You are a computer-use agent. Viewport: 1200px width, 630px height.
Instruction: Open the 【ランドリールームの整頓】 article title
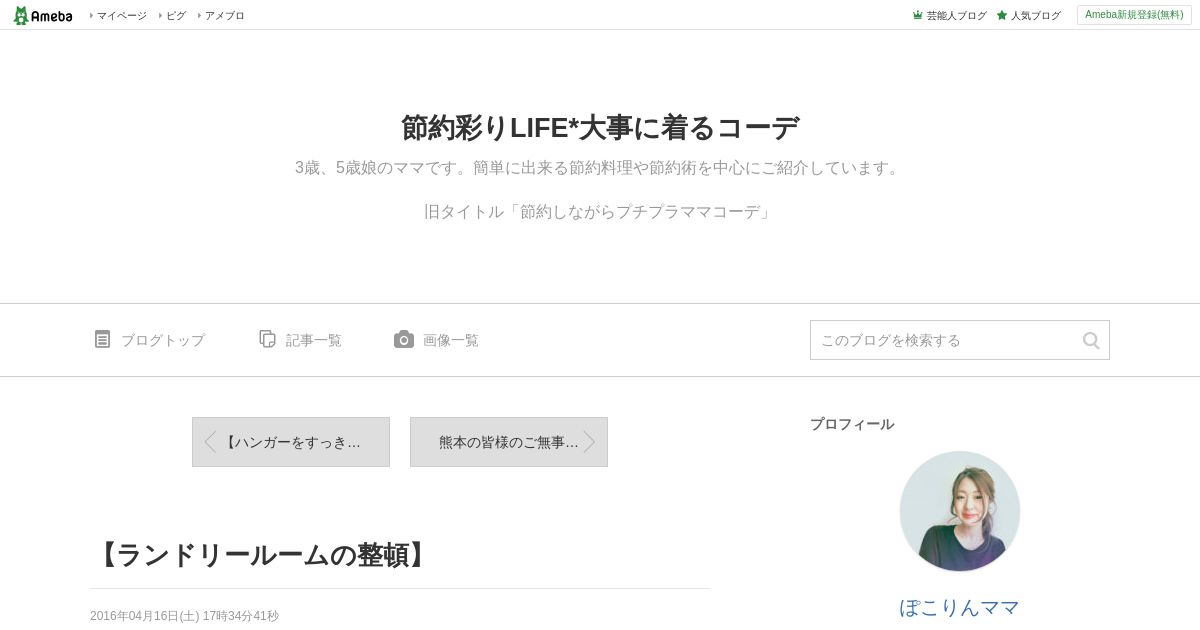tap(261, 555)
